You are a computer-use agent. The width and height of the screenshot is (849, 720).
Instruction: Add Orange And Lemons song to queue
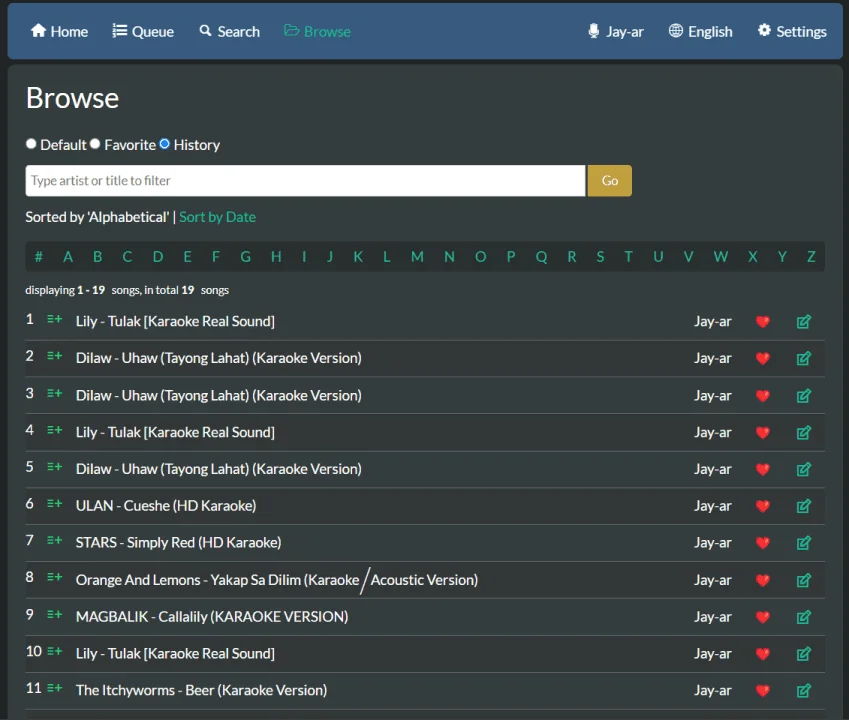[55, 578]
